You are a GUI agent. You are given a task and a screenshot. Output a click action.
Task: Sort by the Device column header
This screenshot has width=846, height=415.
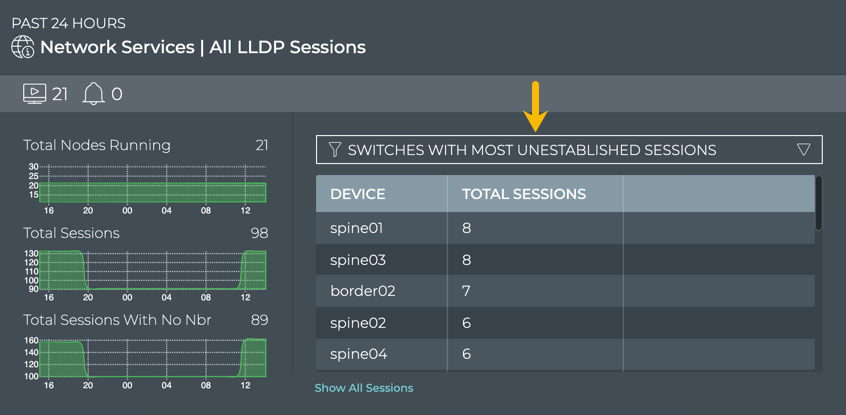coord(358,194)
